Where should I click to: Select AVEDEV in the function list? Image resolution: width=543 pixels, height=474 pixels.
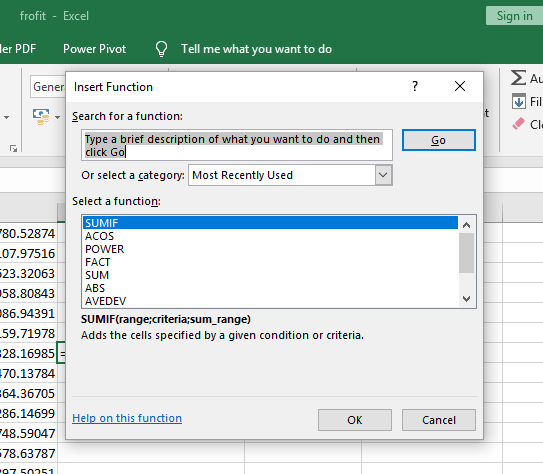pyautogui.click(x=270, y=301)
